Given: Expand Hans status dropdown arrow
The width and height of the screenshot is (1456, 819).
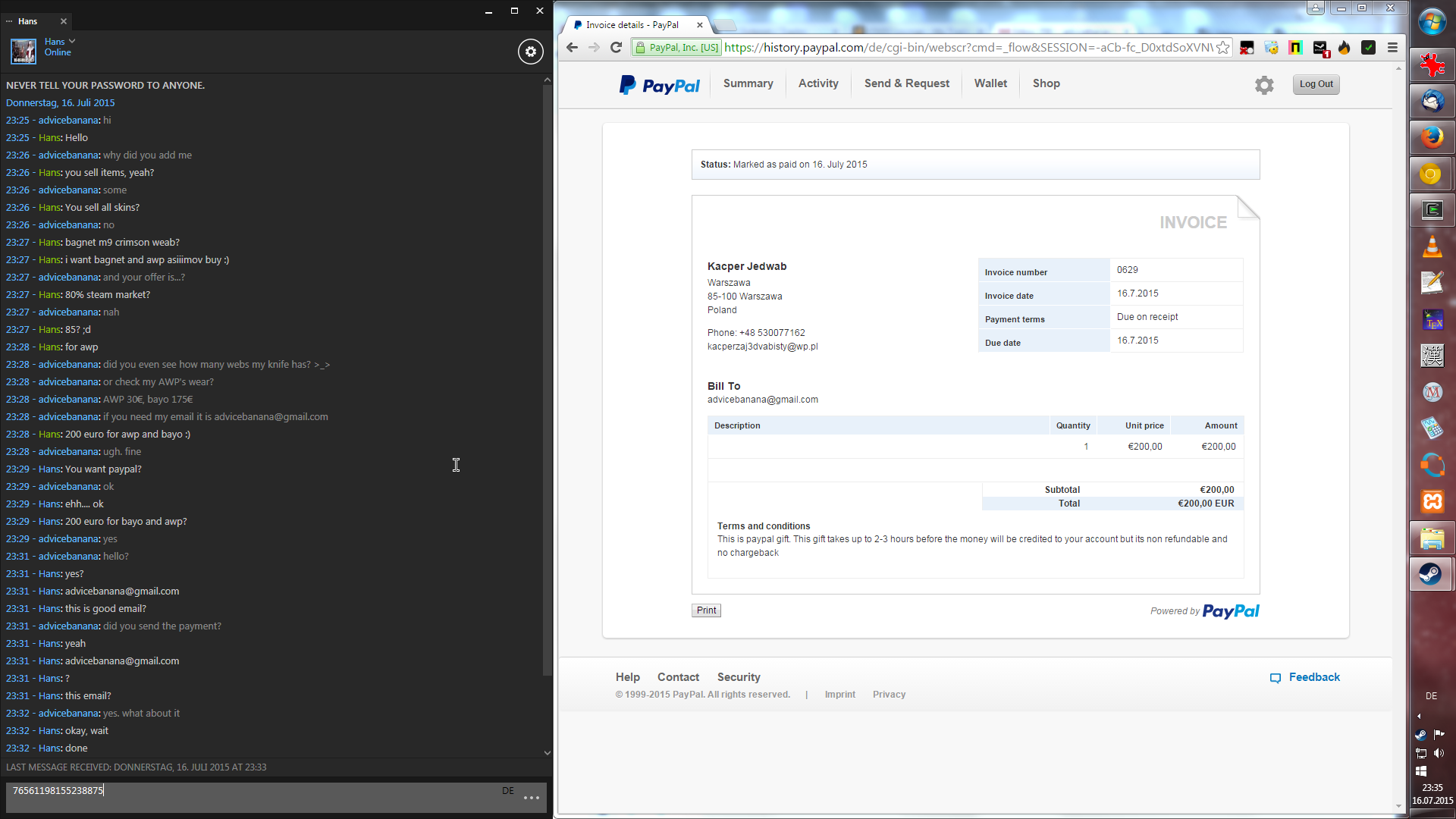Looking at the screenshot, I should (x=72, y=41).
